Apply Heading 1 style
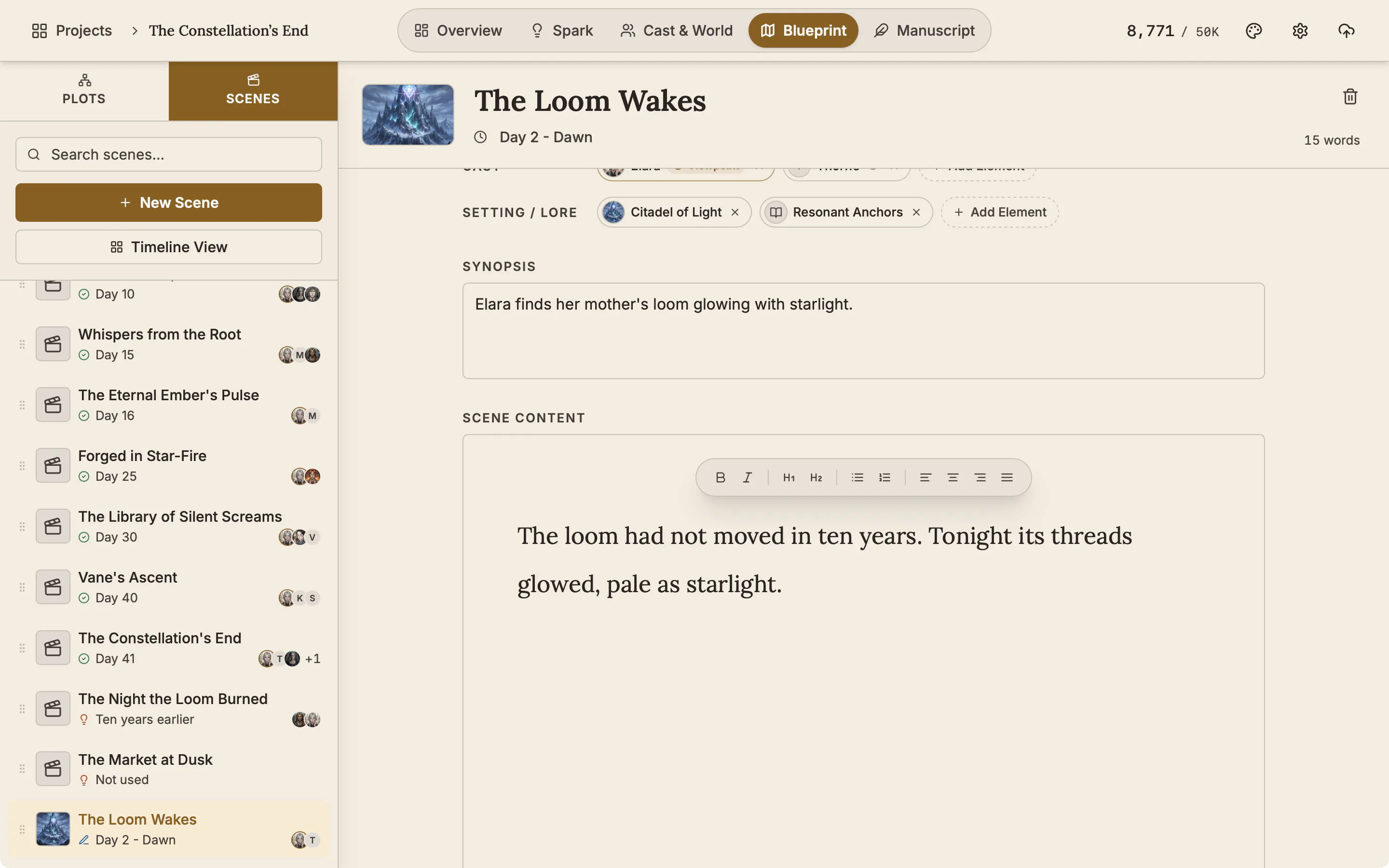This screenshot has width=1389, height=868. pos(789,477)
